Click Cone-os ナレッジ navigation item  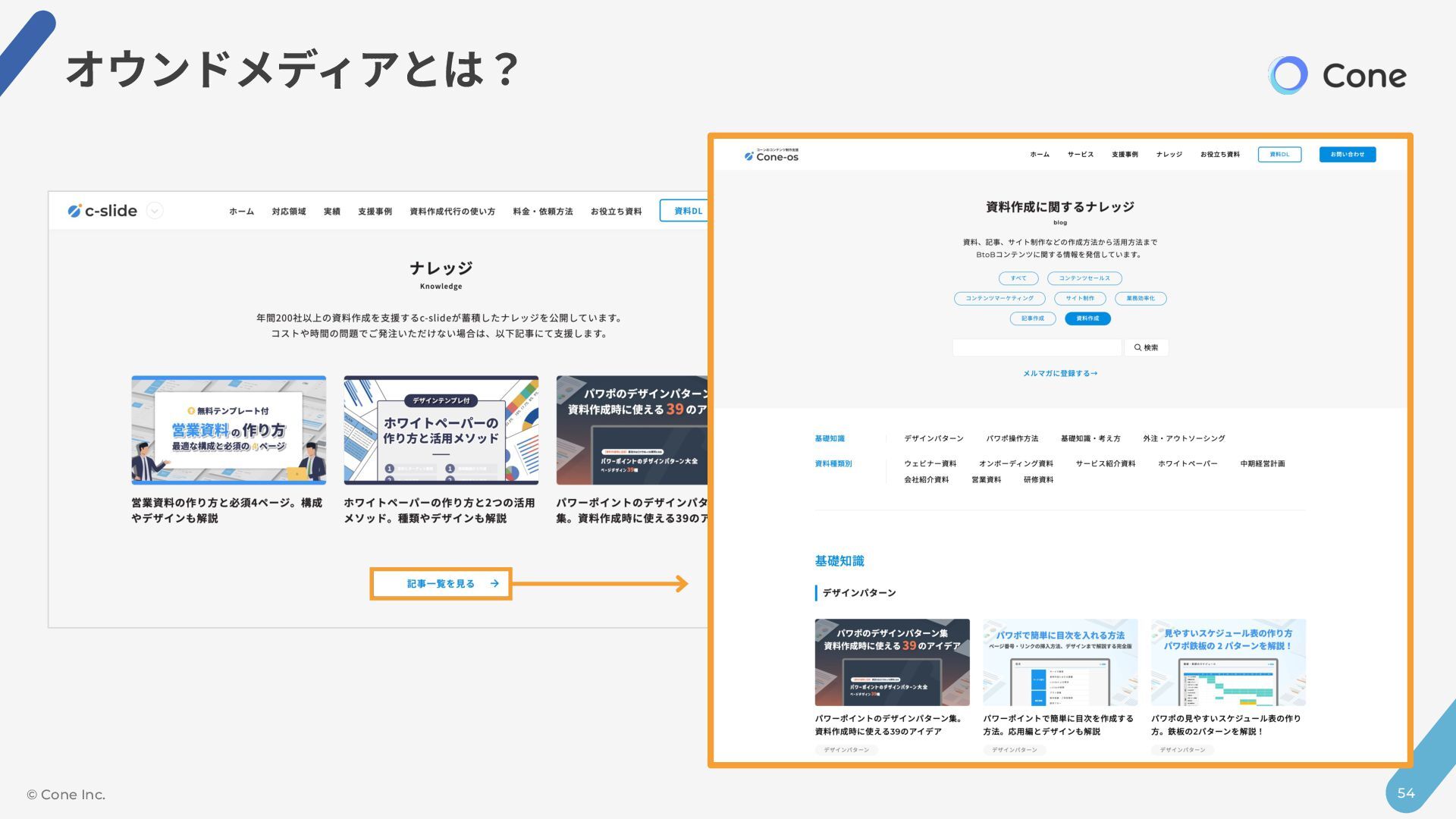[1169, 155]
